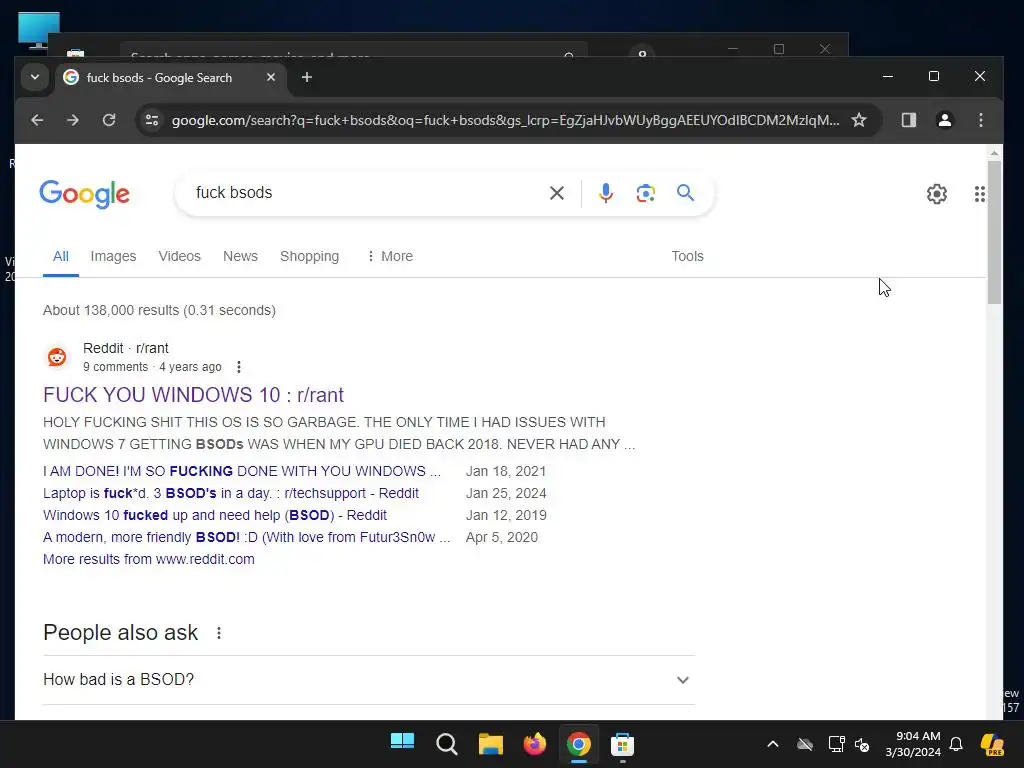The image size is (1024, 768).
Task: Open the notifications bell
Action: point(955,744)
